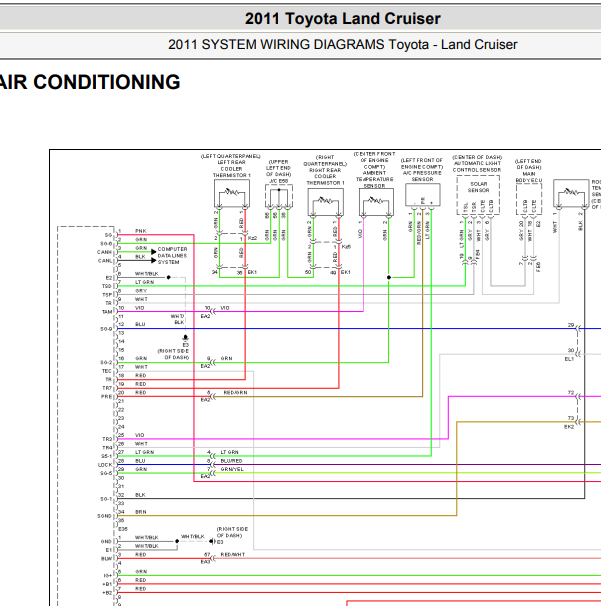Click the 'A/C PRESSURE SENSOR' label
The image size is (601, 606).
click(x=422, y=176)
